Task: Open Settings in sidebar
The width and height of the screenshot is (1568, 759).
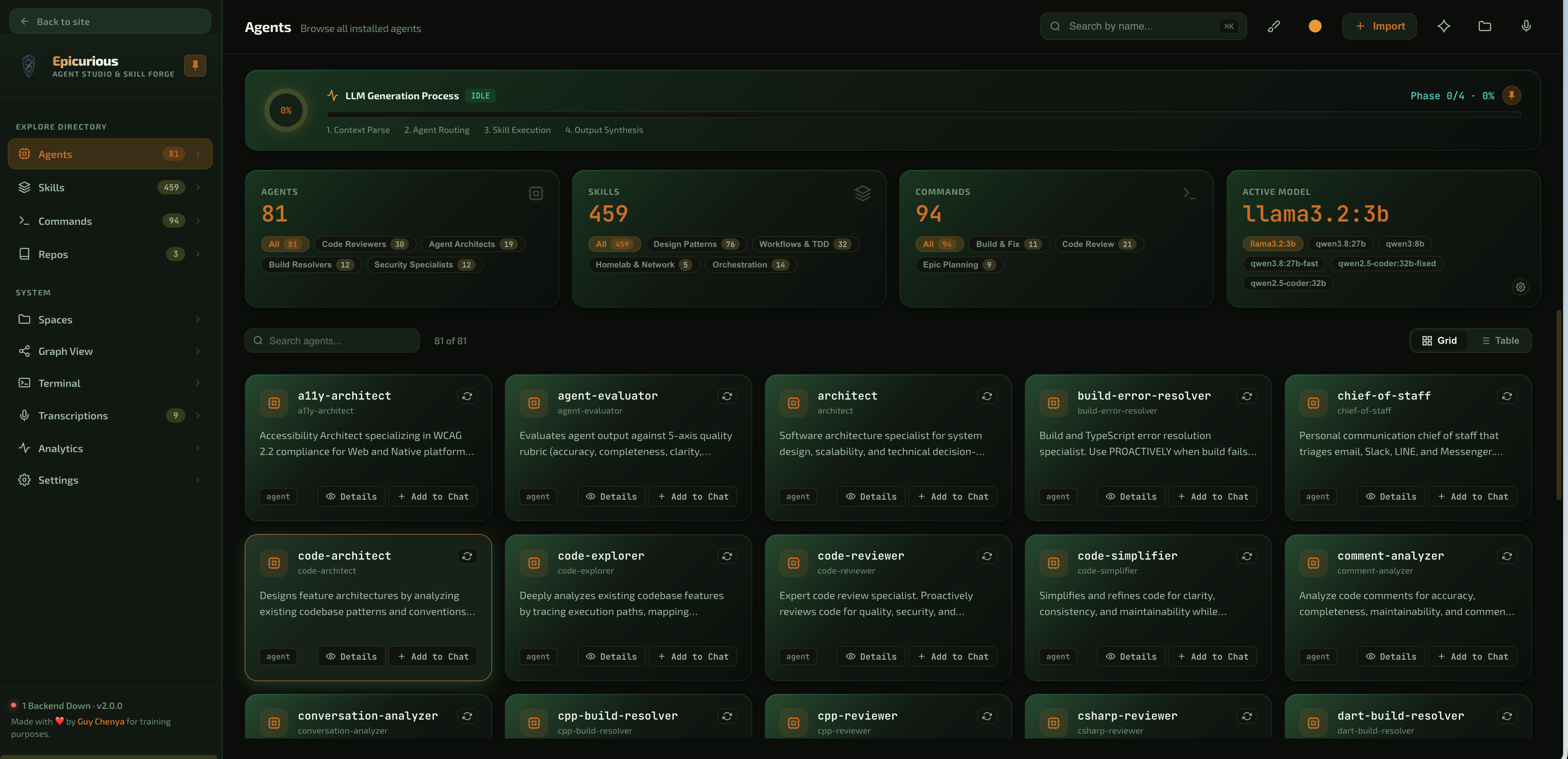Action: (x=110, y=480)
